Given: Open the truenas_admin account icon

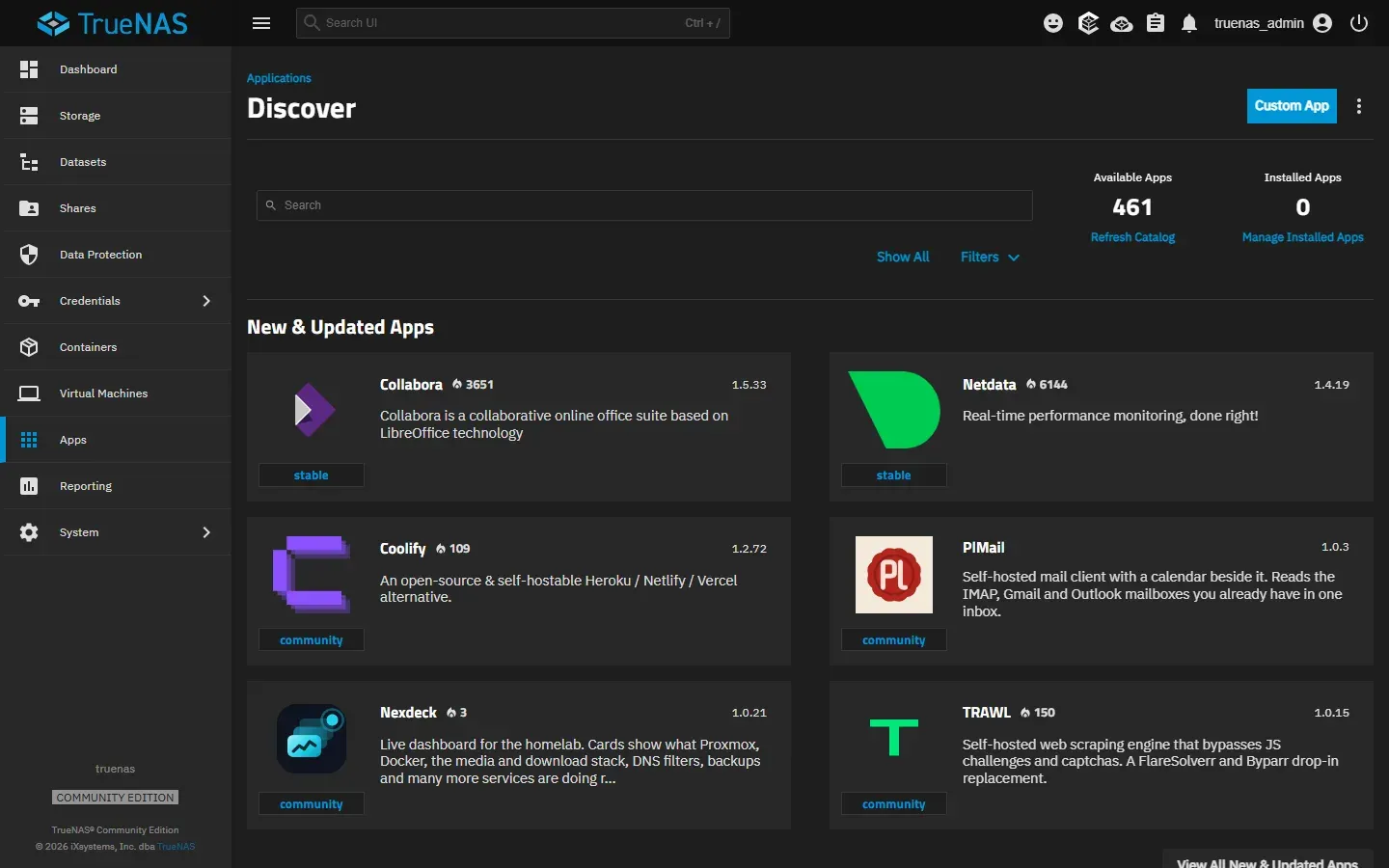Looking at the screenshot, I should click(1322, 23).
